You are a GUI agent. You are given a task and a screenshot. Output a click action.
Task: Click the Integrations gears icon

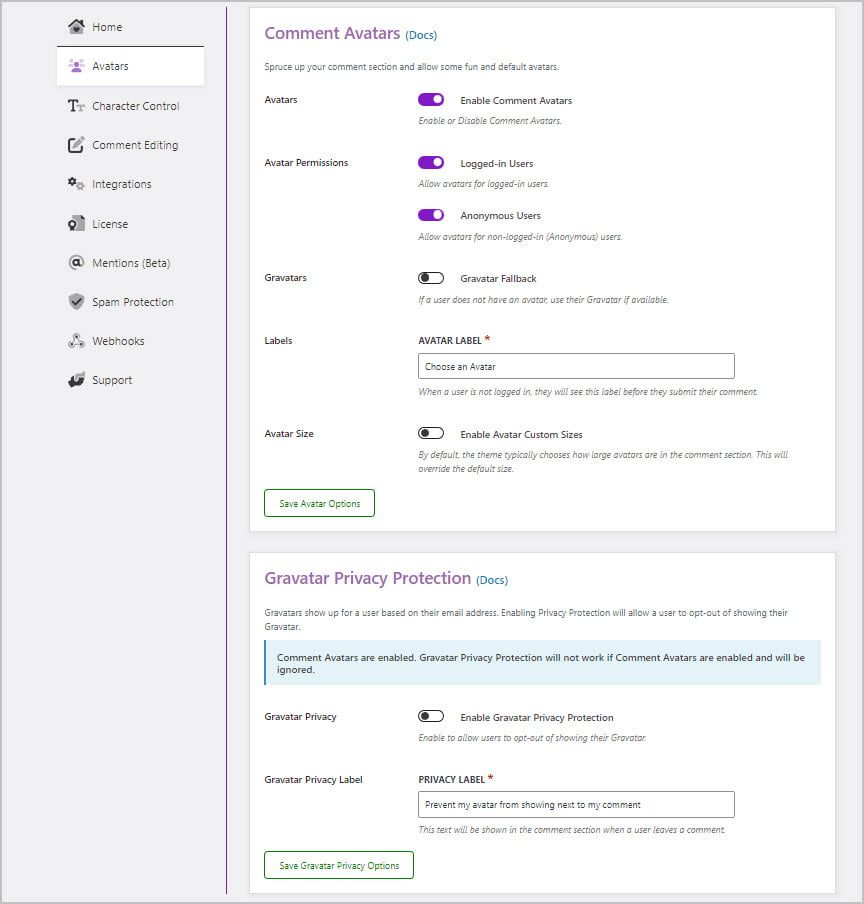(x=76, y=184)
